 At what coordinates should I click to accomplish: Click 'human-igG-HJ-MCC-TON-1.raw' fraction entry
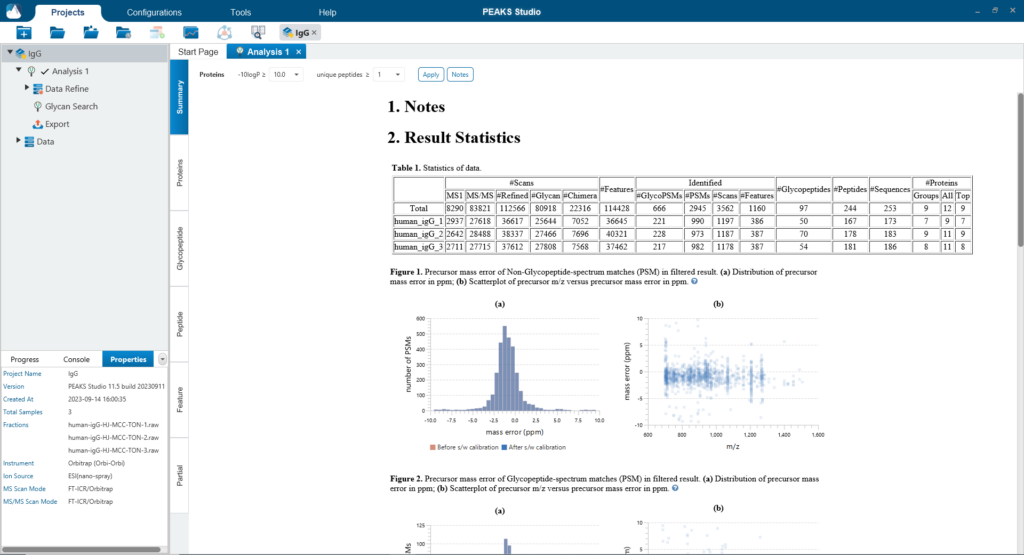114,425
